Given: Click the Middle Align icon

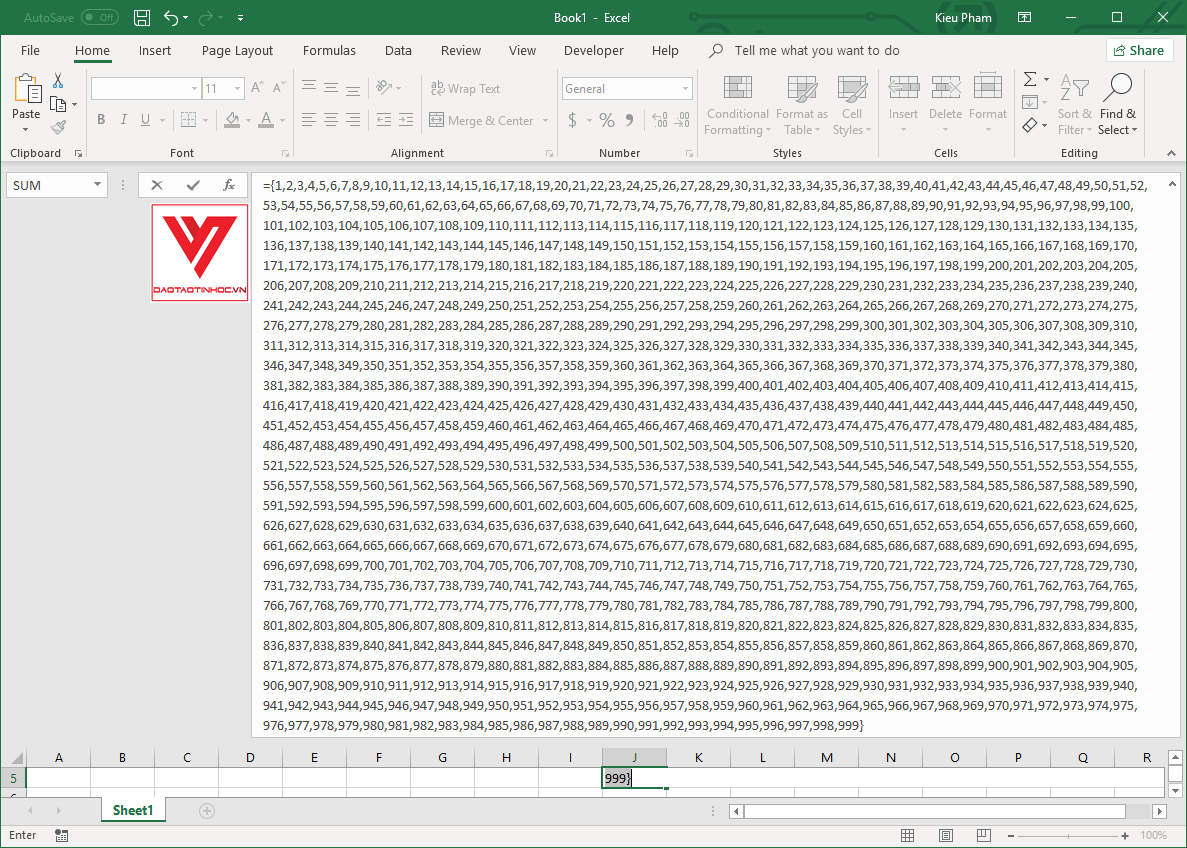Looking at the screenshot, I should (331, 87).
